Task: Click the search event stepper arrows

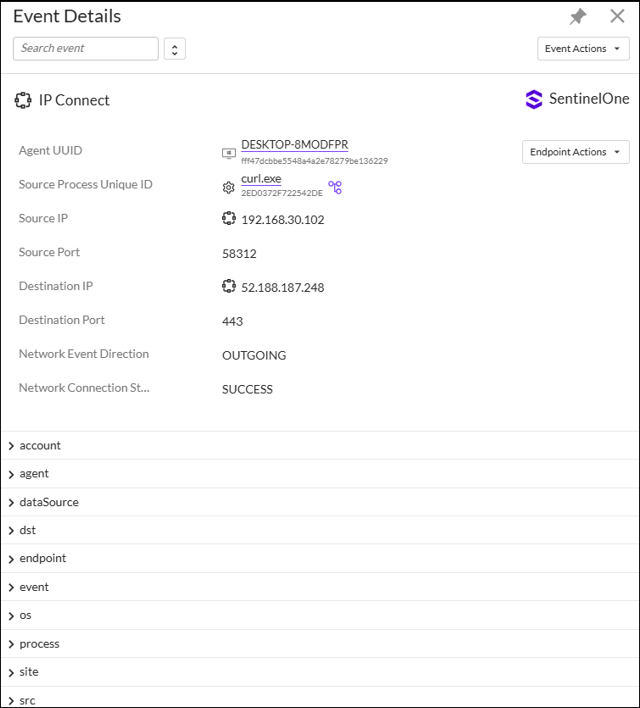Action: pos(175,49)
